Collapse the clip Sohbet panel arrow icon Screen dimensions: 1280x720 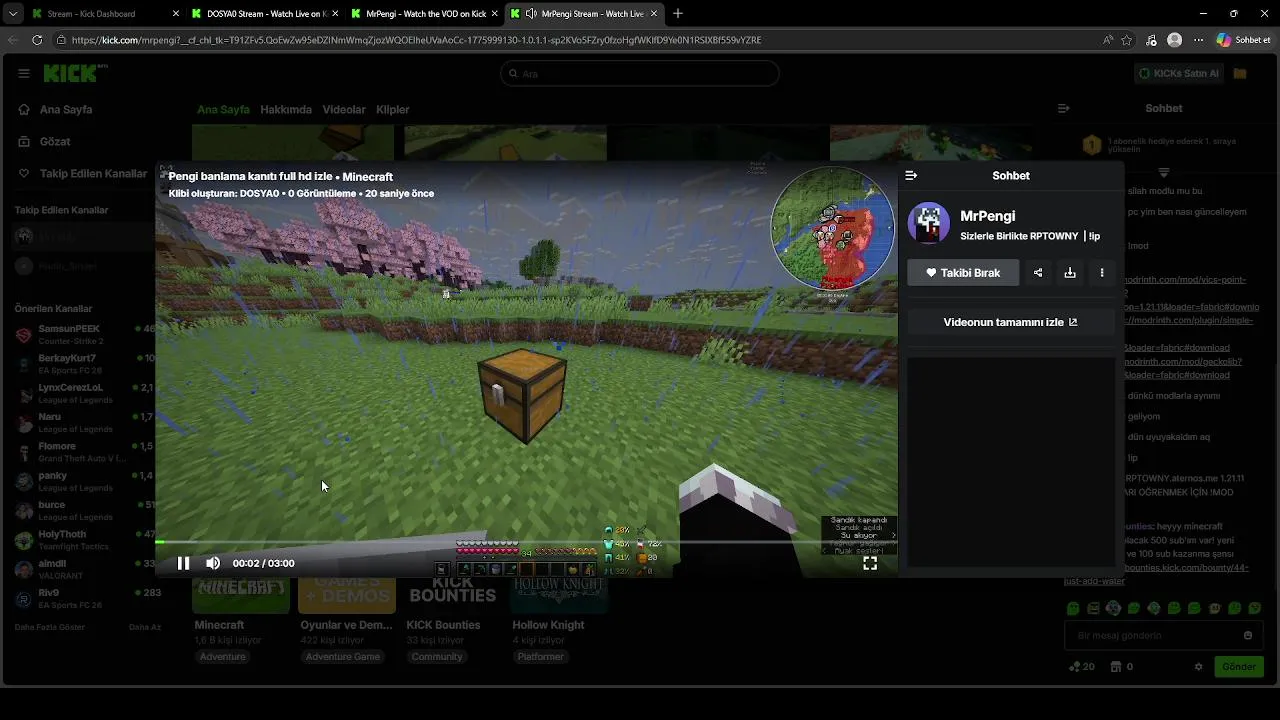[911, 175]
